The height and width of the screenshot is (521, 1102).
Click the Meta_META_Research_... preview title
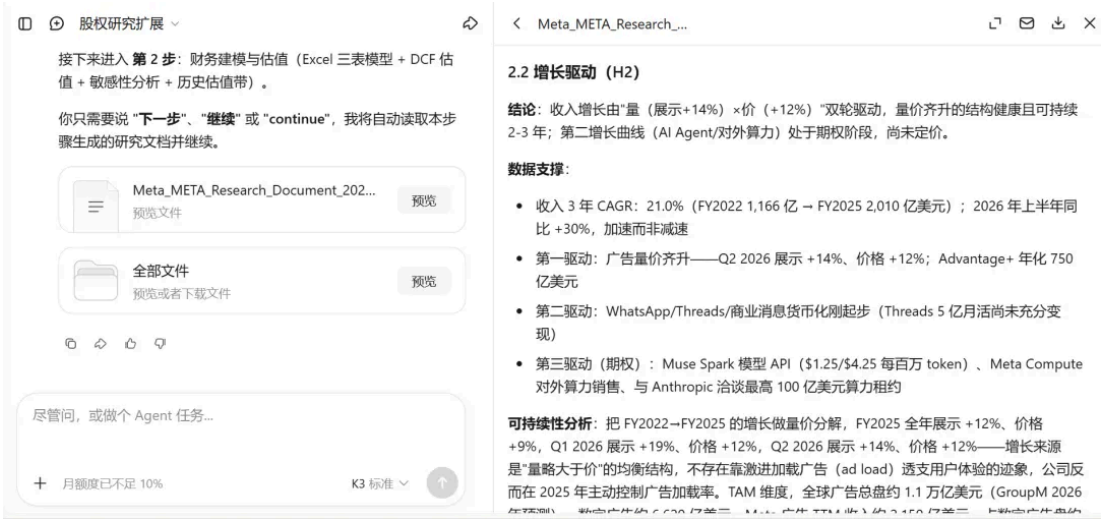(612, 24)
